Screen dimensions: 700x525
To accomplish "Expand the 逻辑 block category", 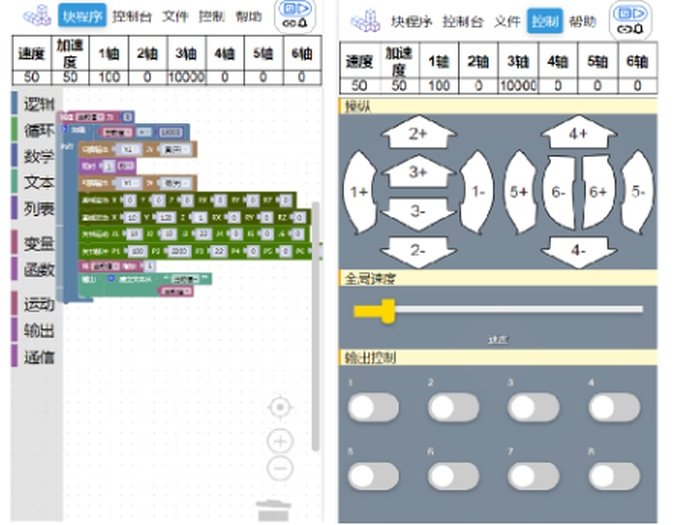I will coord(38,104).
